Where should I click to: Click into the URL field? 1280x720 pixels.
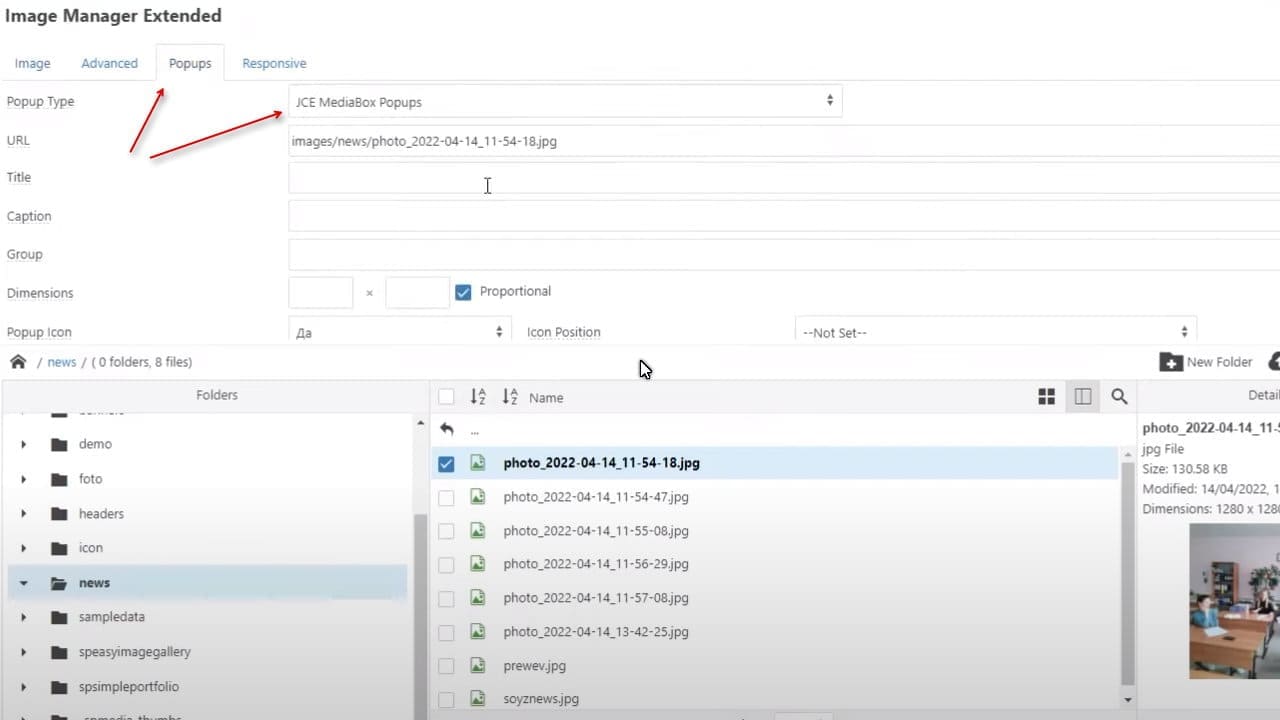tap(784, 141)
